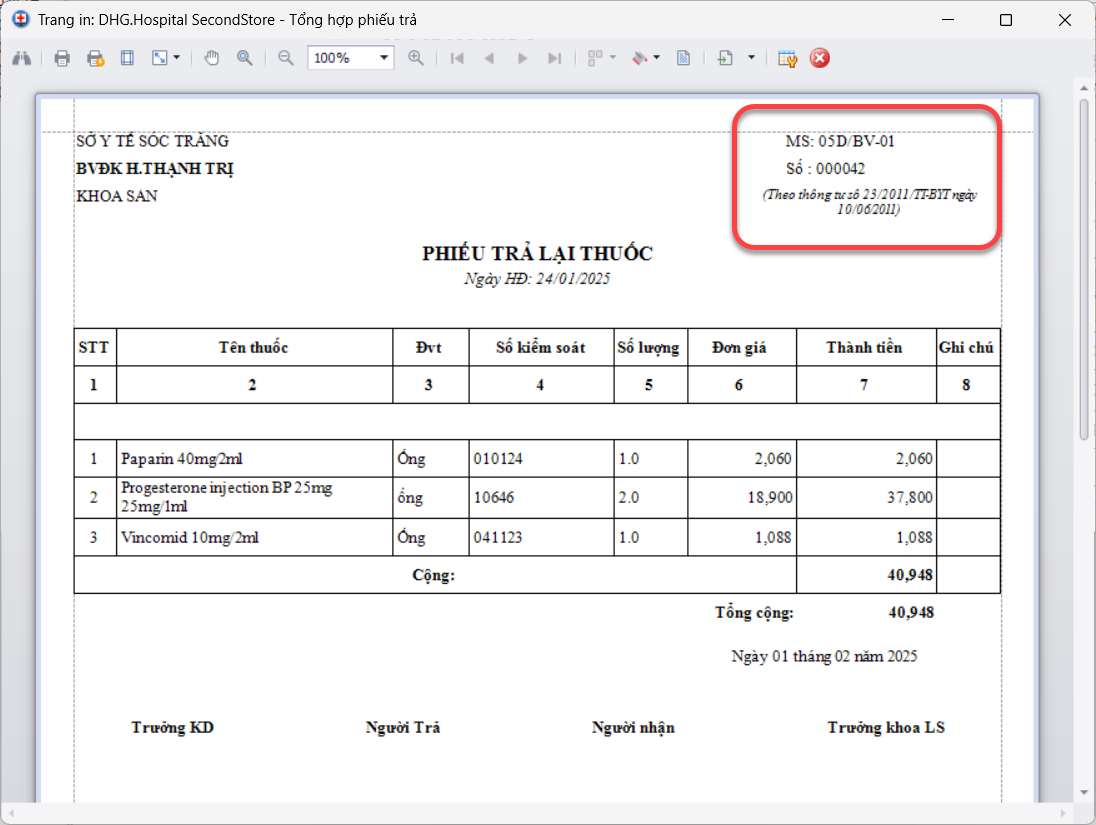This screenshot has height=825, width=1096.
Task: Click 'MS: 05D/BV-01' form code
Action: (x=839, y=141)
